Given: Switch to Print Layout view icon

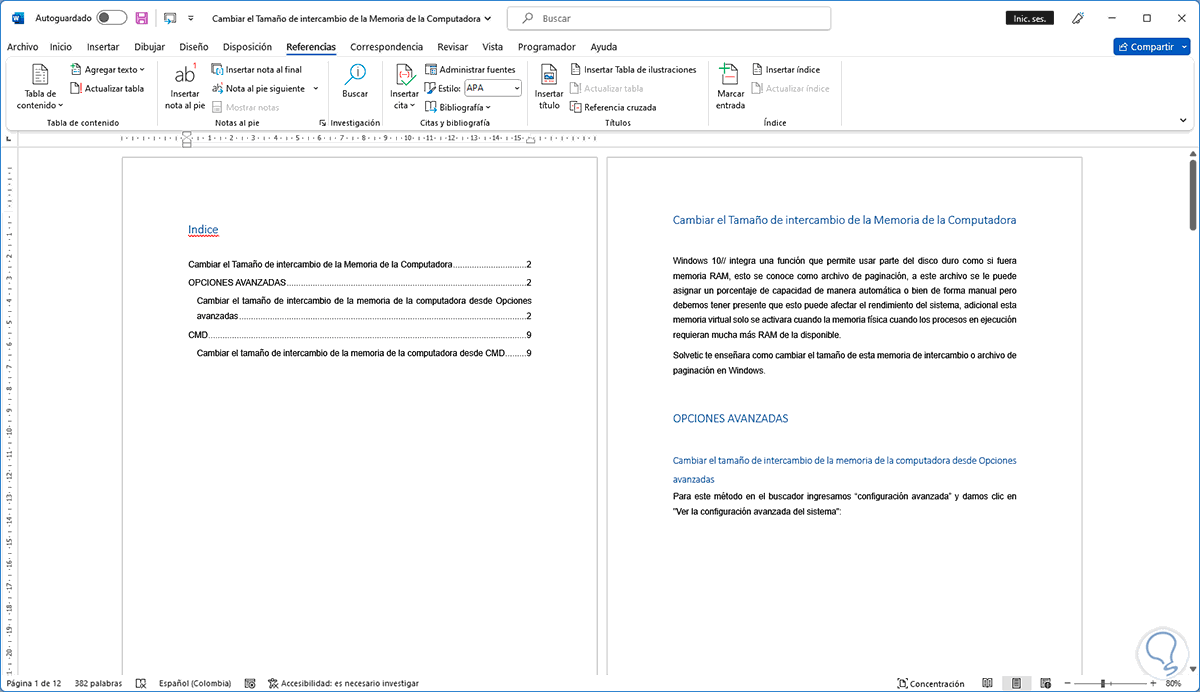Looking at the screenshot, I should (1015, 683).
